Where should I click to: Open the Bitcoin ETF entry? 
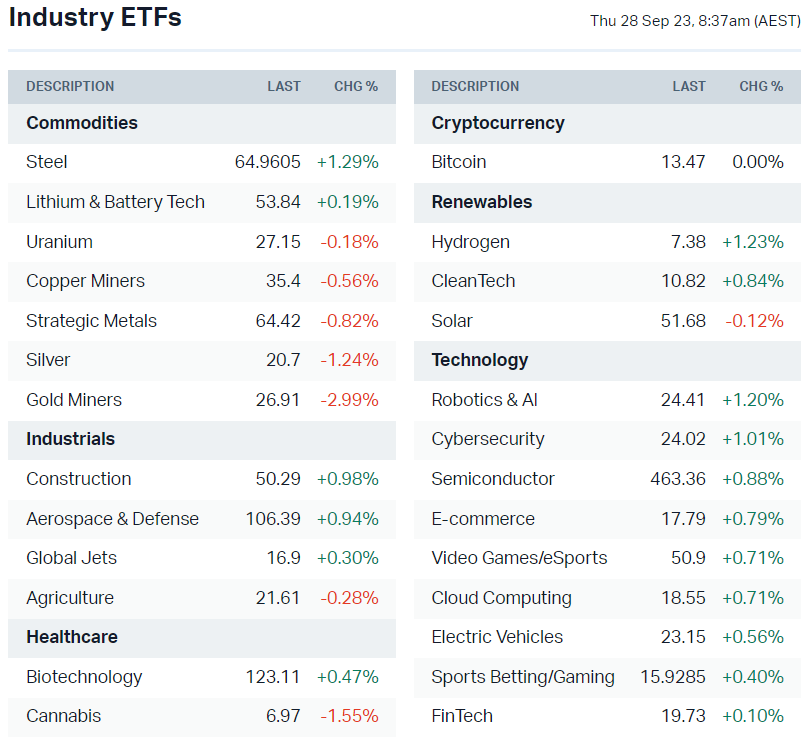459,162
